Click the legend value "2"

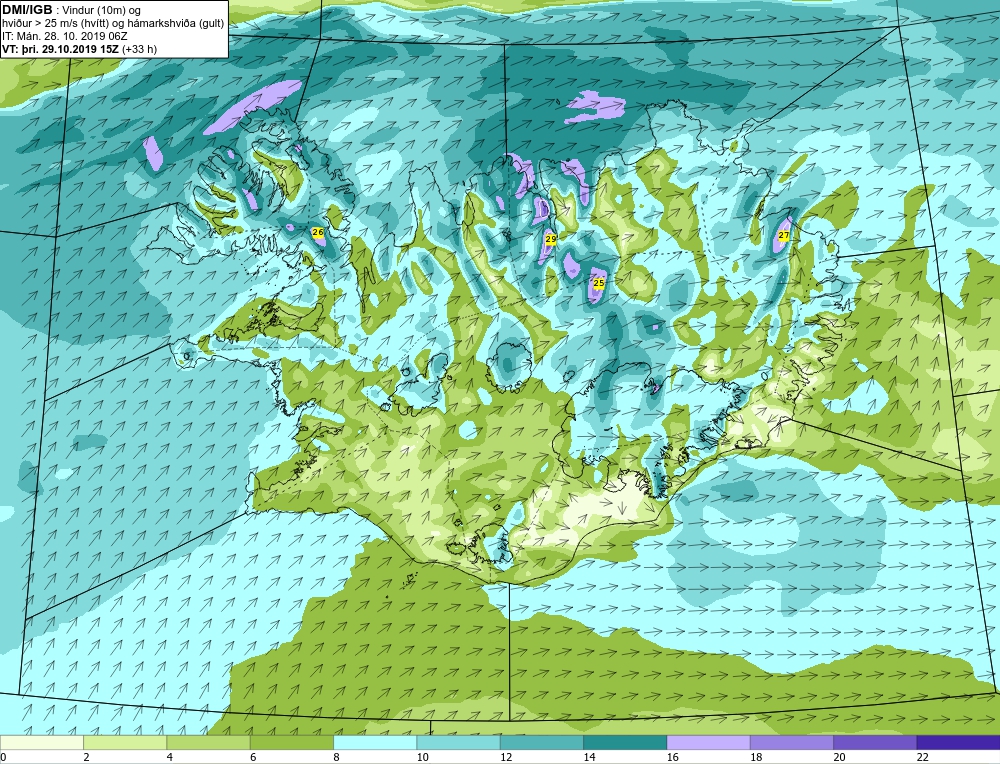86,757
